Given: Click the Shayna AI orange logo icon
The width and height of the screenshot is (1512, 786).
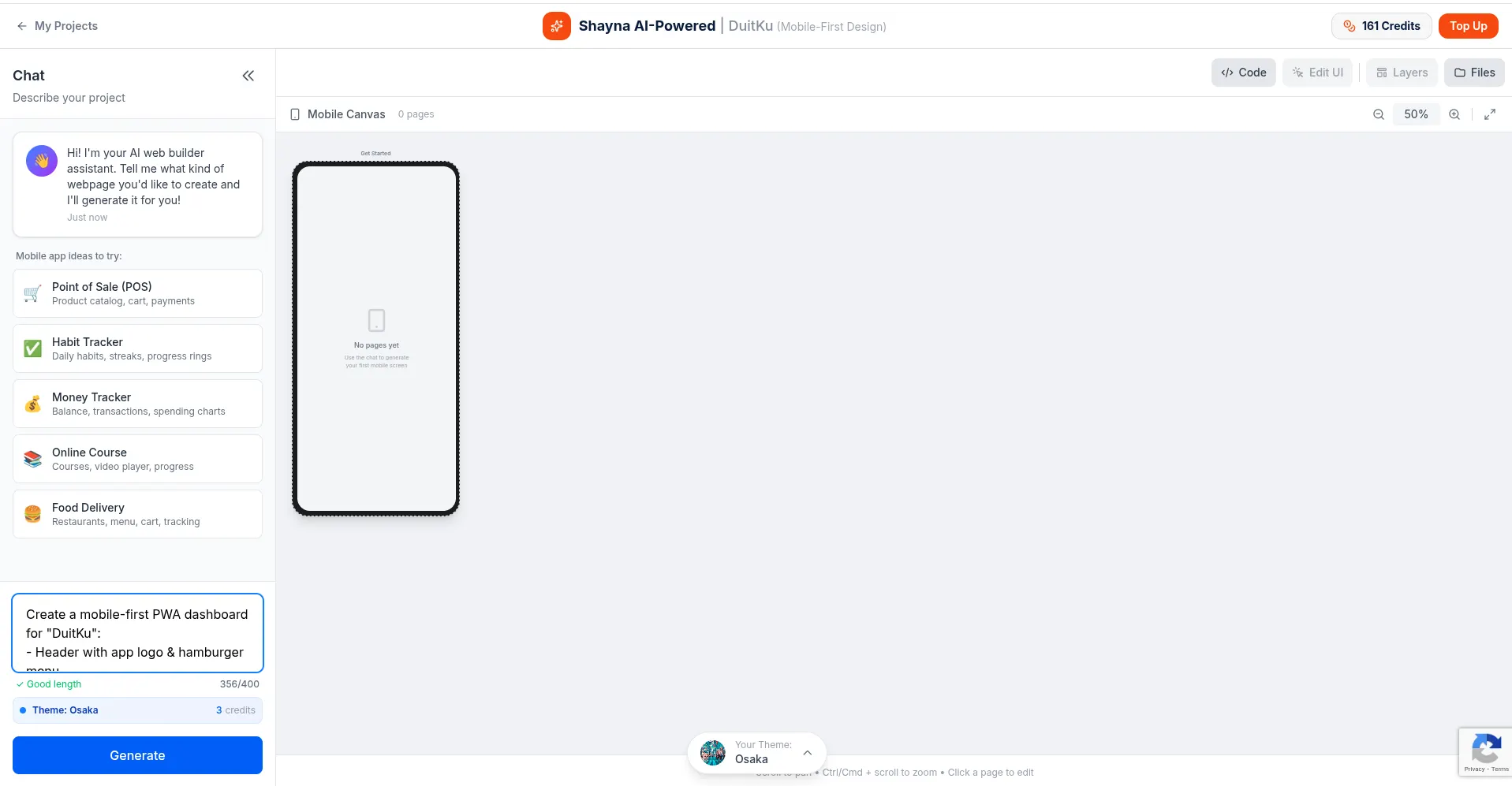Looking at the screenshot, I should pyautogui.click(x=556, y=26).
